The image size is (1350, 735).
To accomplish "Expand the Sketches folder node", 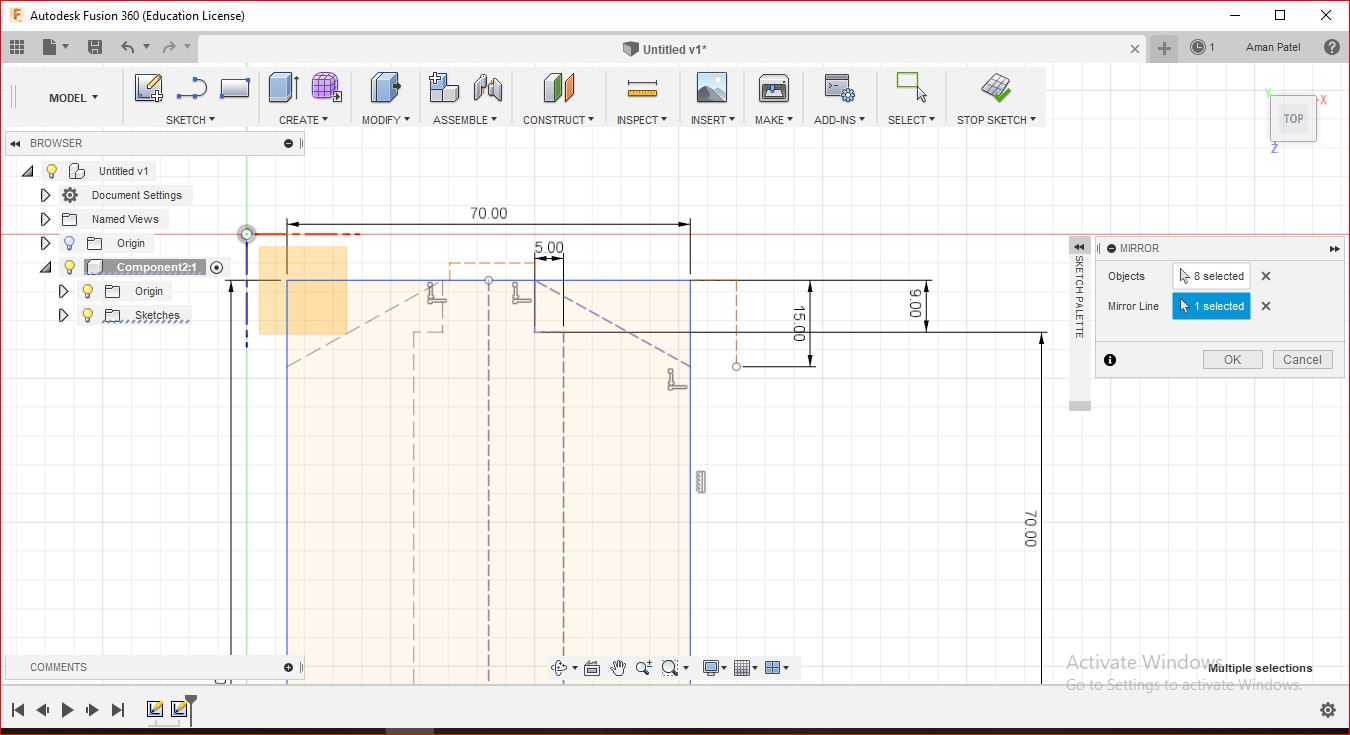I will [63, 315].
